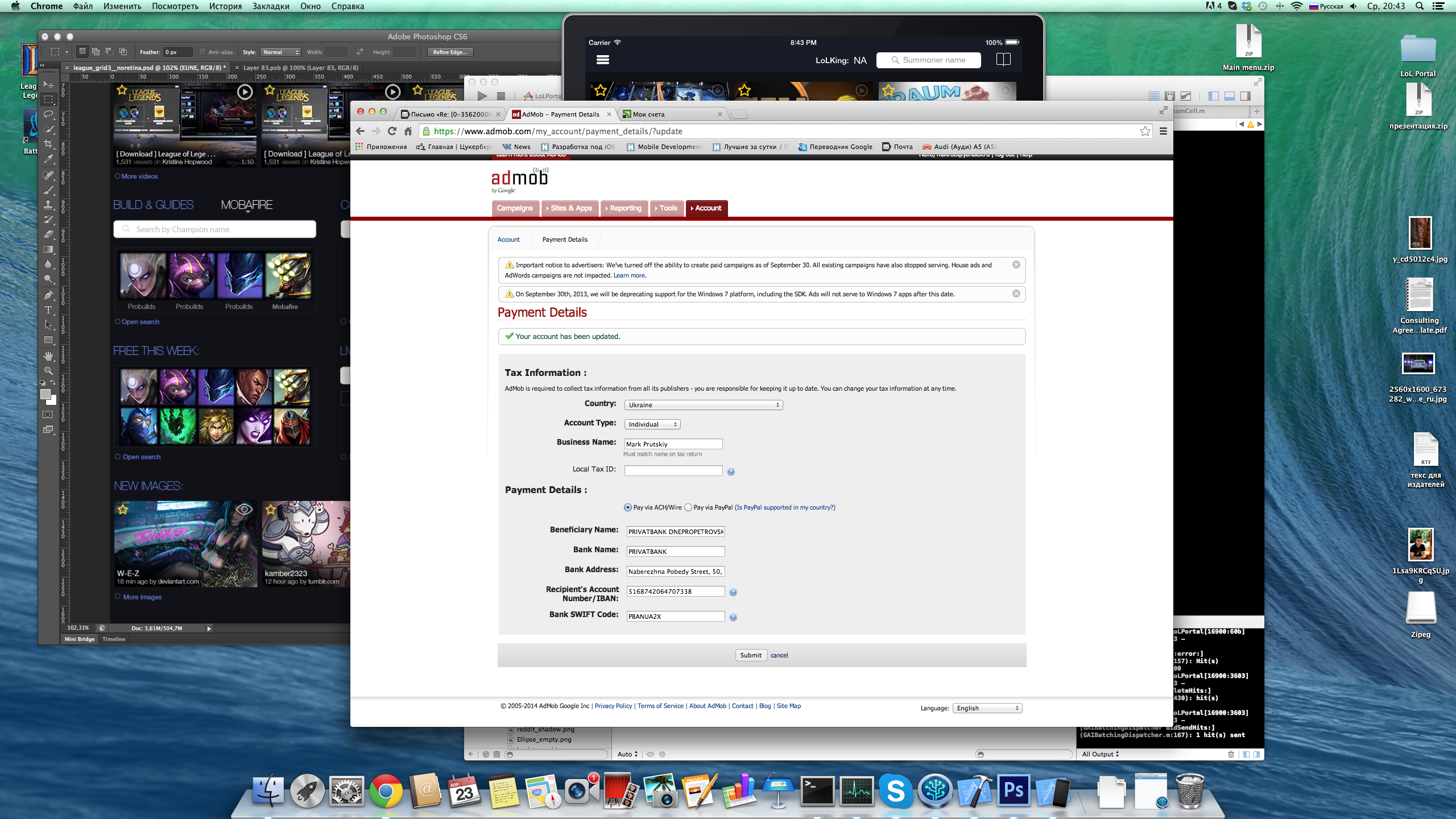Click help icon next to Local Tax ID

(731, 471)
